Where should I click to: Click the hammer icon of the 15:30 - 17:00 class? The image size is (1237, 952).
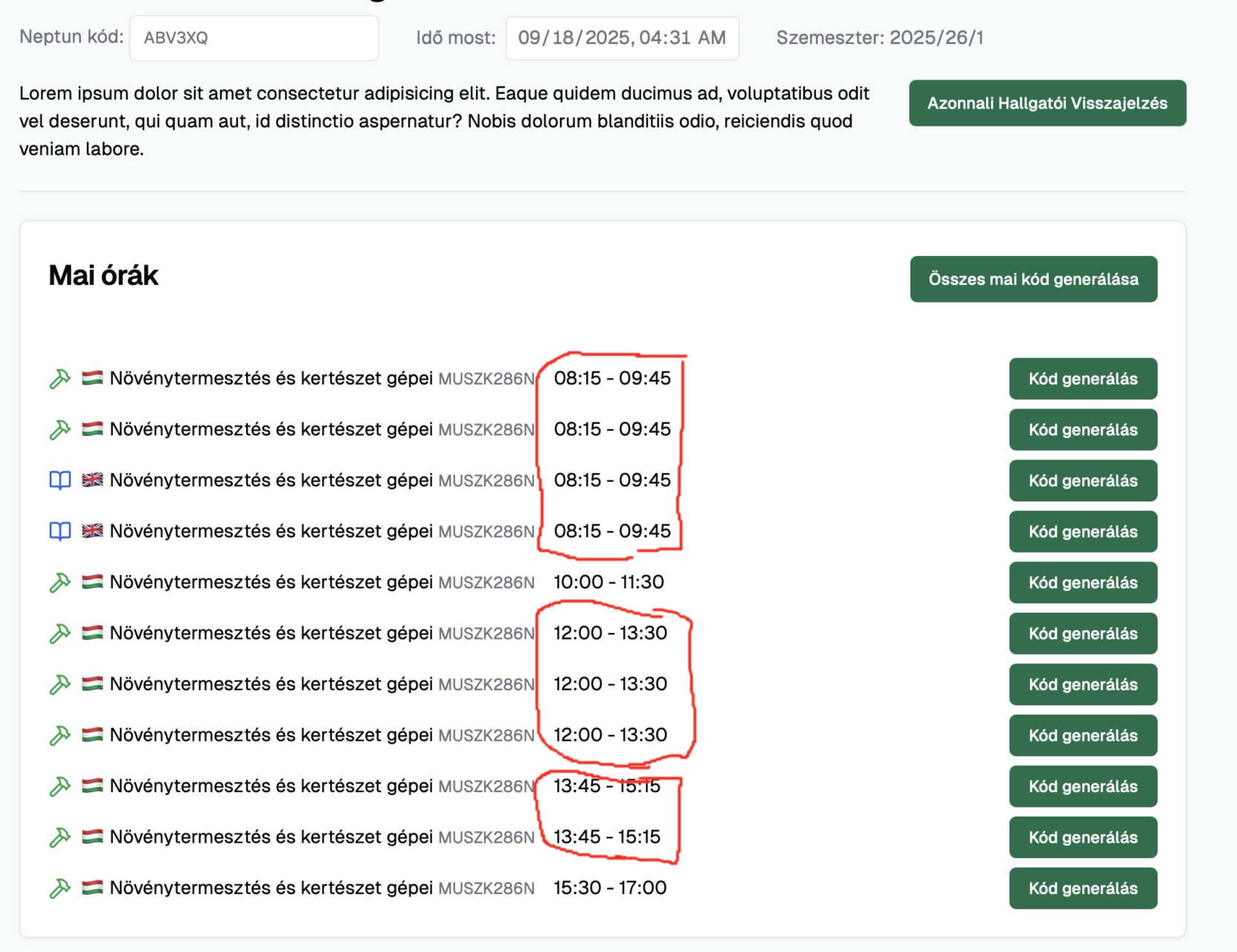click(60, 888)
